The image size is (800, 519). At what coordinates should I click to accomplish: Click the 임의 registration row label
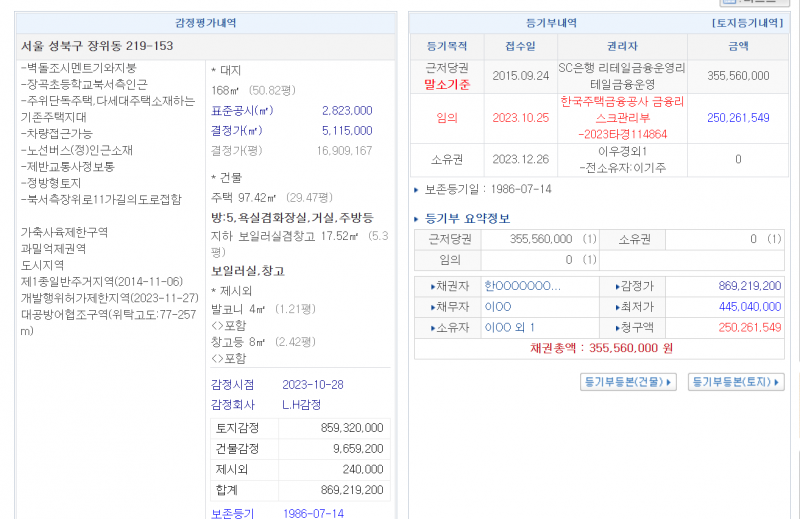pyautogui.click(x=447, y=117)
